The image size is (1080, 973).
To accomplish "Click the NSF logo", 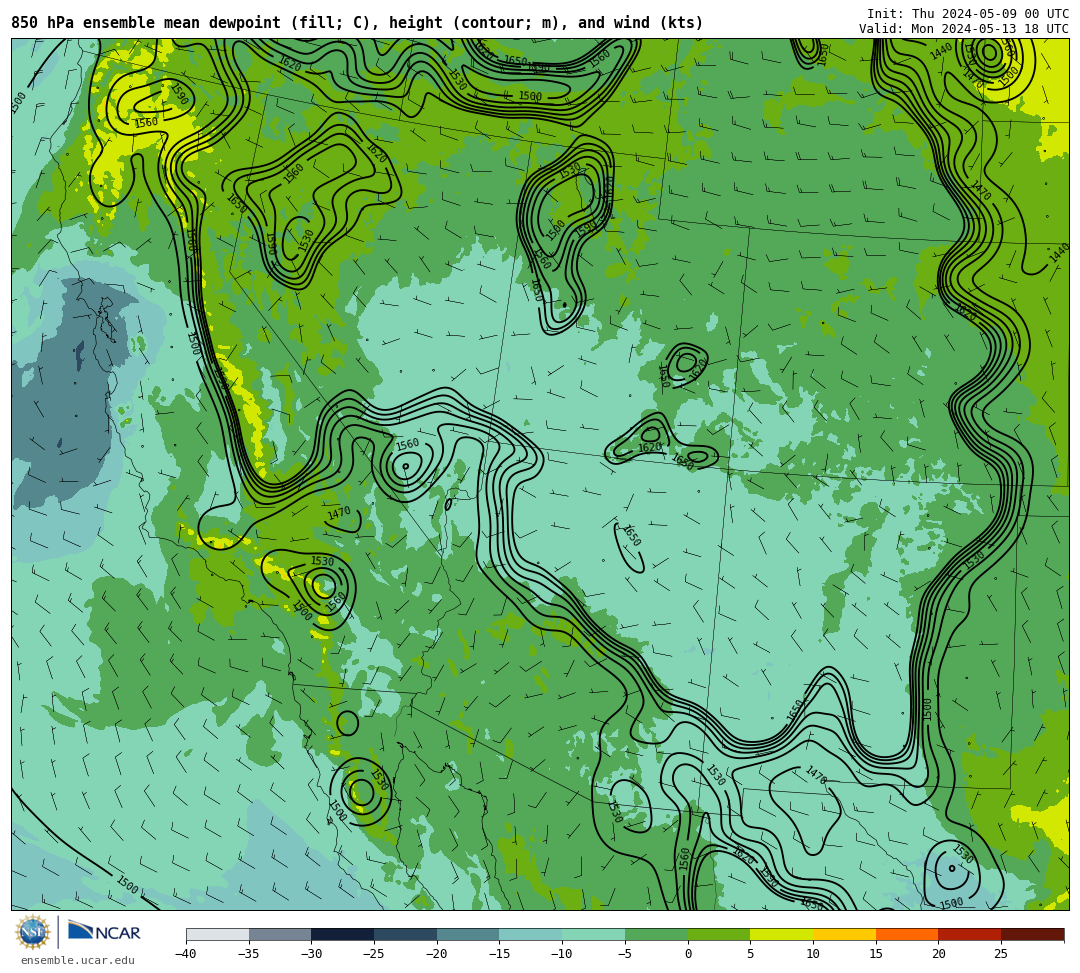I will coord(32,932).
